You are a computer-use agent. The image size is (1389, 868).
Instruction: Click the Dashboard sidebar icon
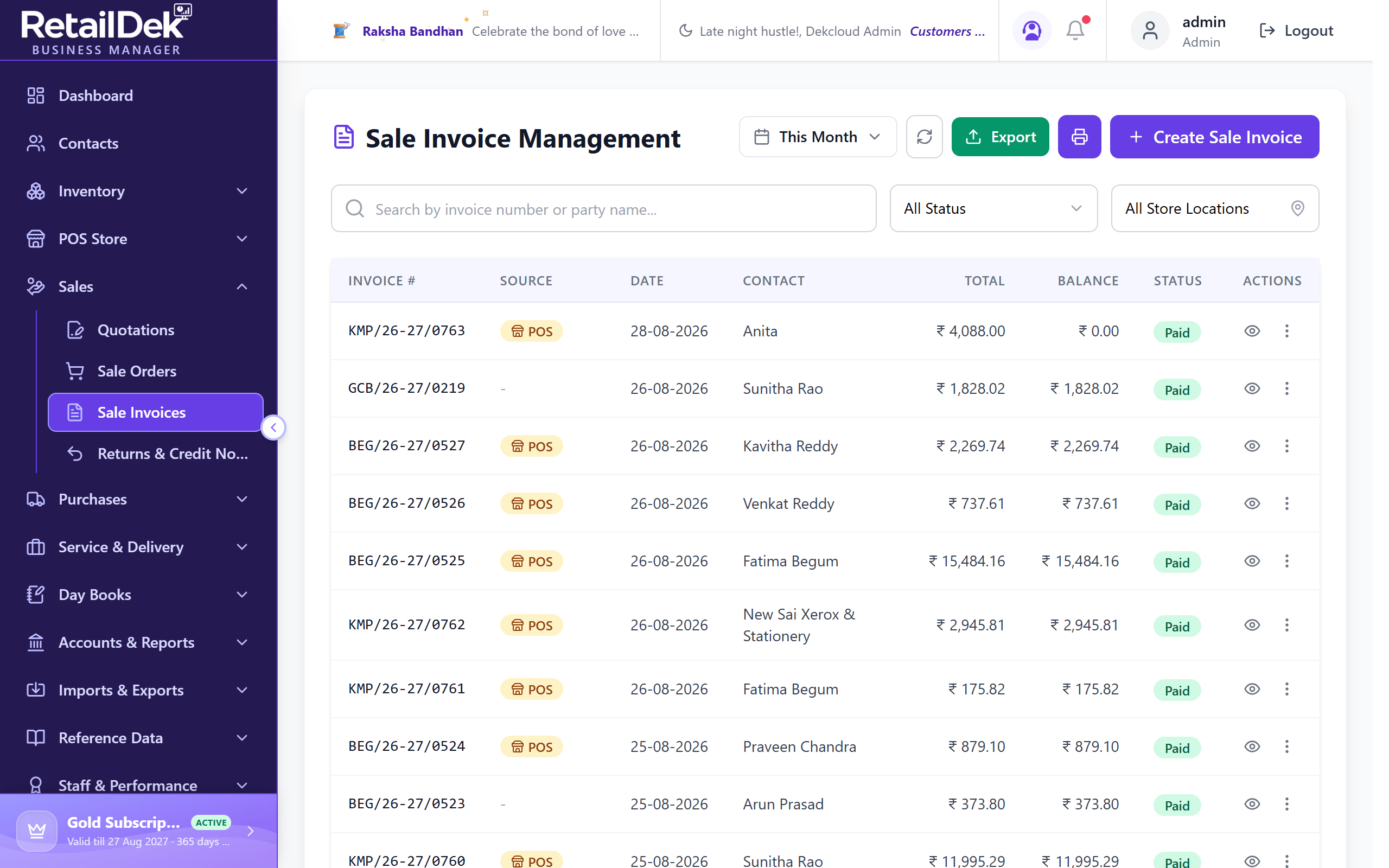[36, 95]
